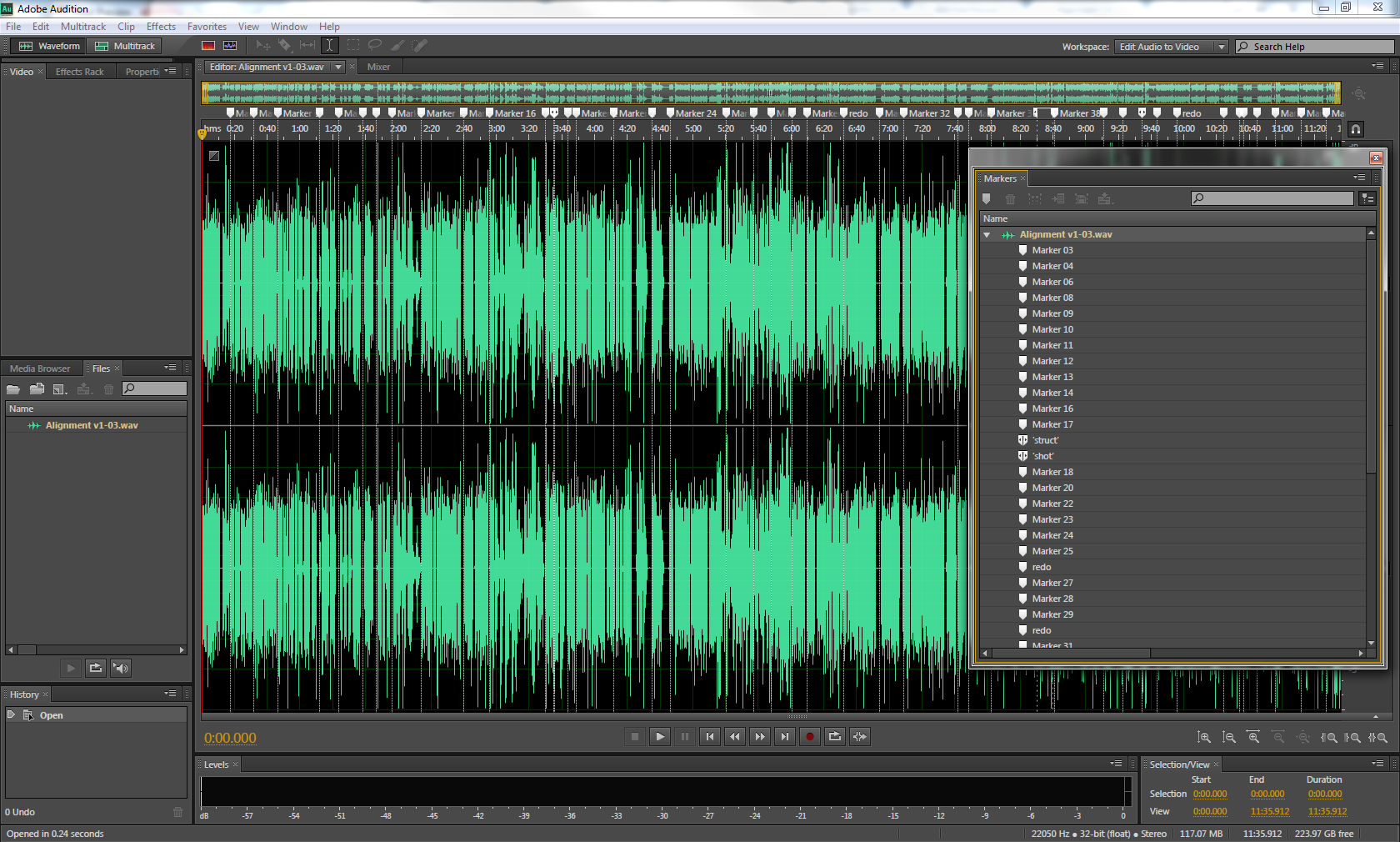
Task: Click the Record button in transport
Action: pos(809,737)
